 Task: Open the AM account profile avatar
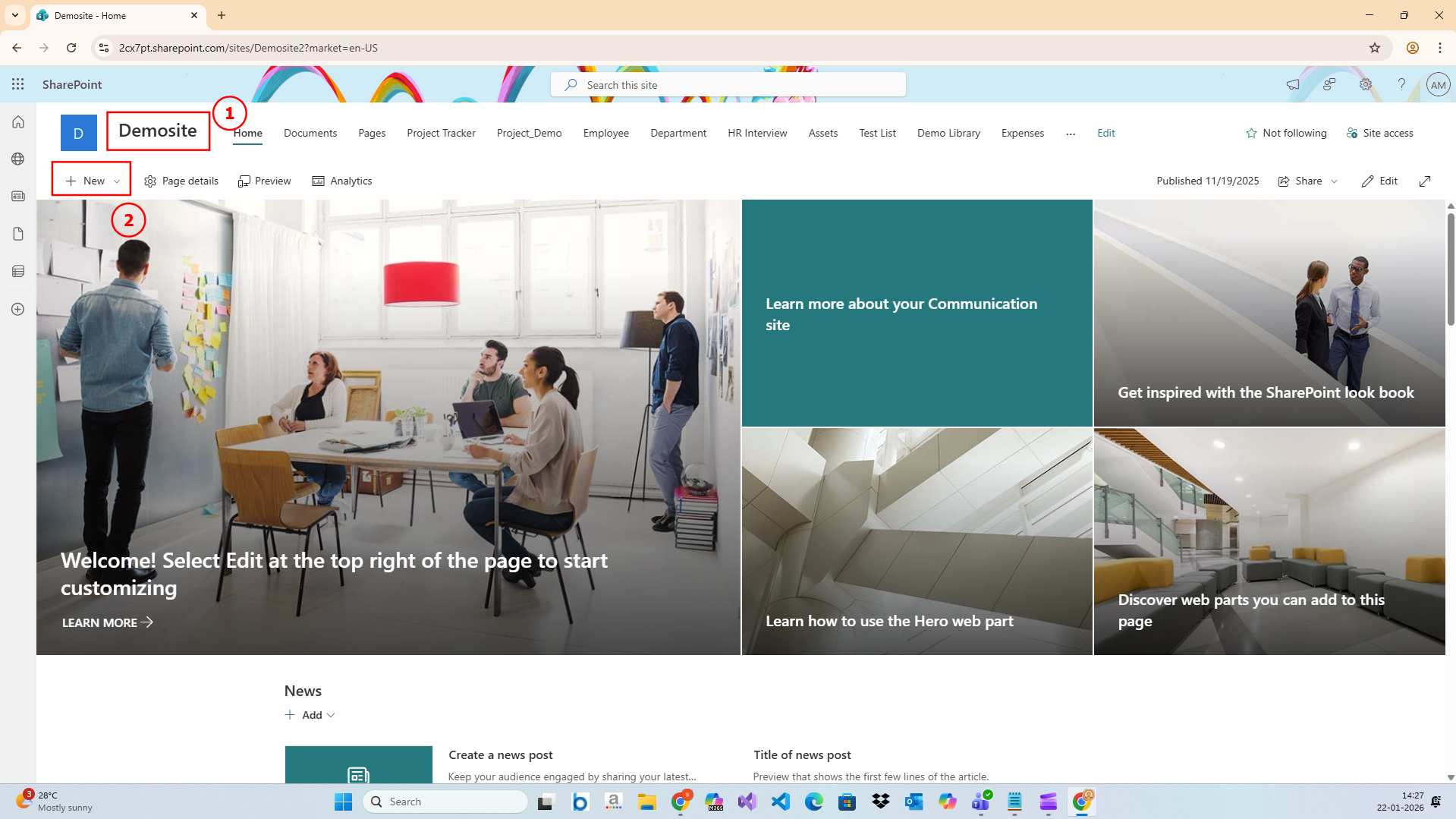(1438, 84)
